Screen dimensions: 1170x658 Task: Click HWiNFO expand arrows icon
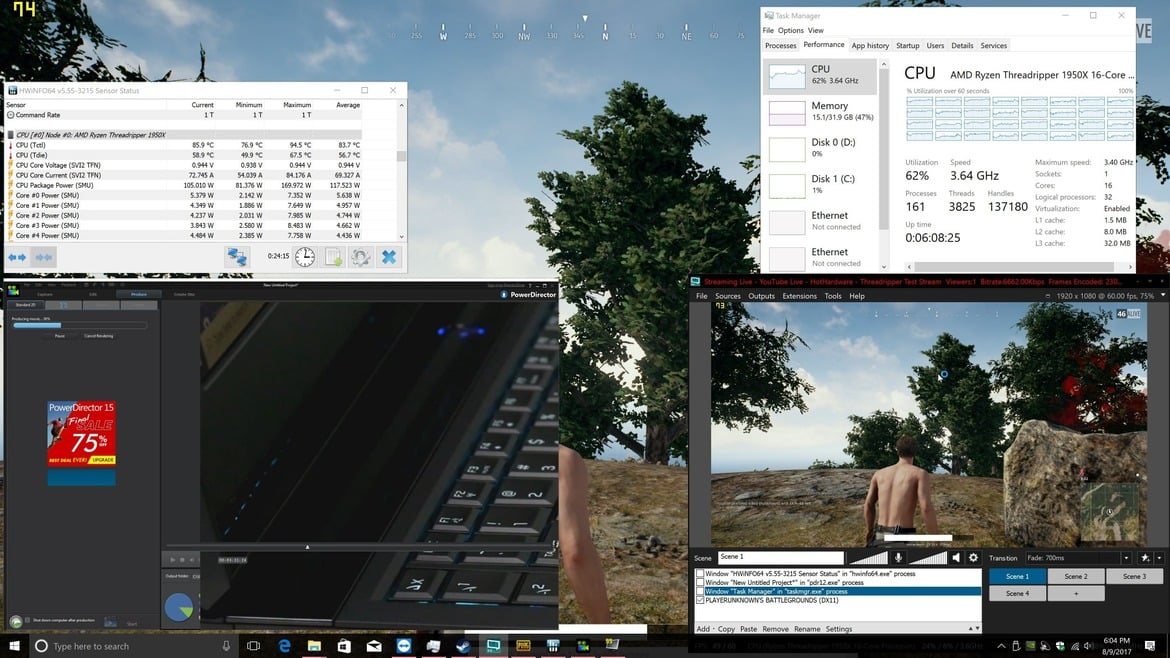17,257
